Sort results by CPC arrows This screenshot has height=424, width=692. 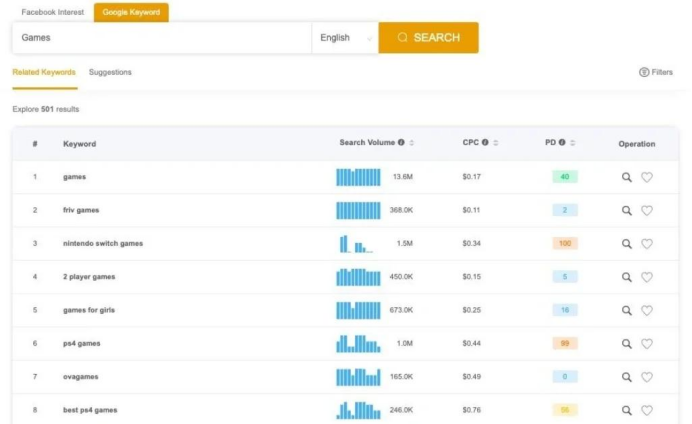coord(496,143)
